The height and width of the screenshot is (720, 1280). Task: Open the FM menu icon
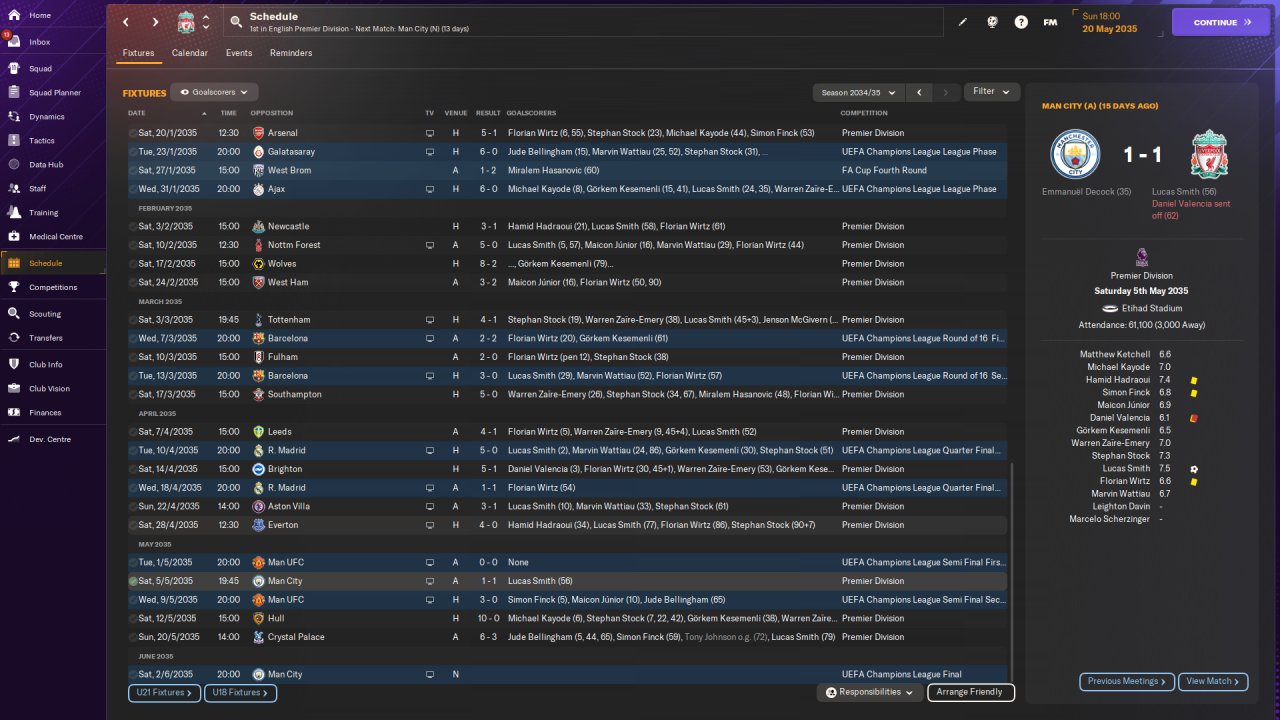[x=1050, y=22]
